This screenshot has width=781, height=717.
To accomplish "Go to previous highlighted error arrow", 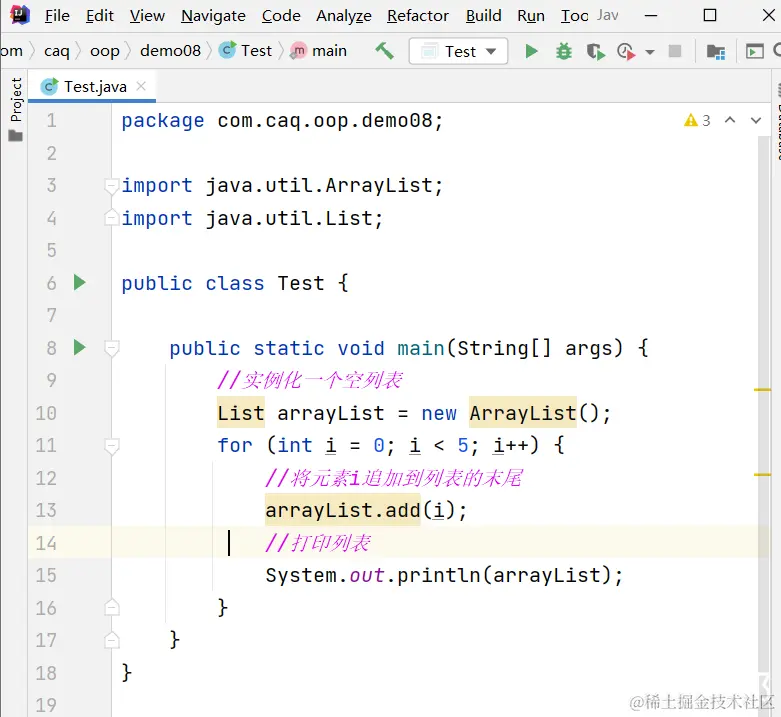I will [x=730, y=120].
